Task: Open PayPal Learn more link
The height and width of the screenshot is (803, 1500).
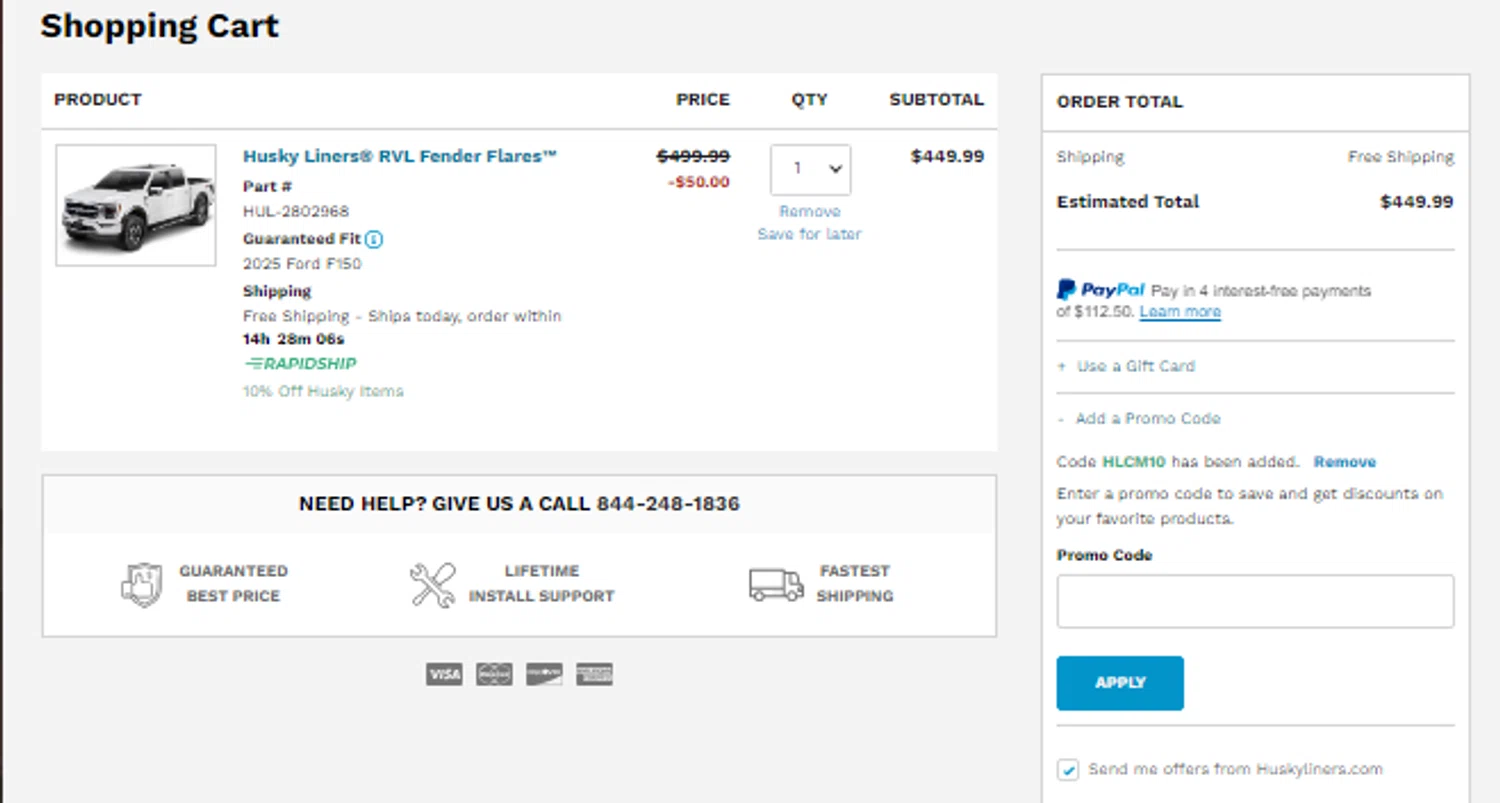Action: click(1180, 312)
